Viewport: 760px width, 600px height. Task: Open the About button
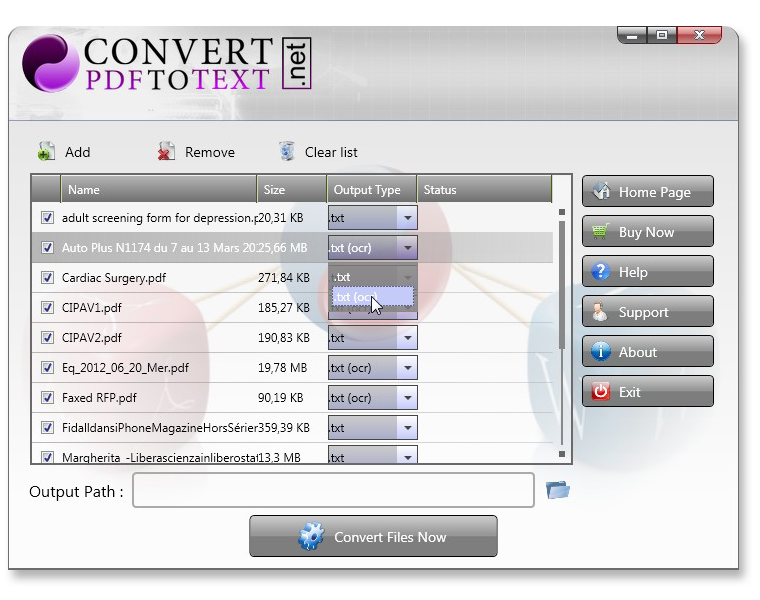tap(648, 351)
